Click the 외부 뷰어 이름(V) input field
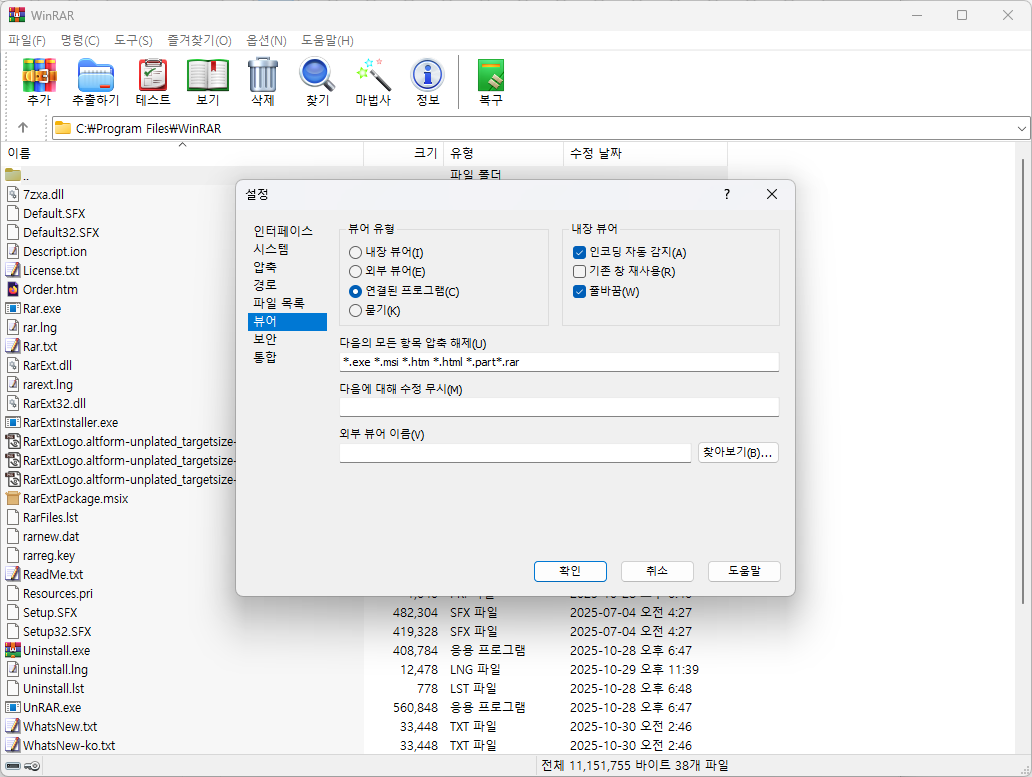This screenshot has width=1032, height=777. point(515,453)
